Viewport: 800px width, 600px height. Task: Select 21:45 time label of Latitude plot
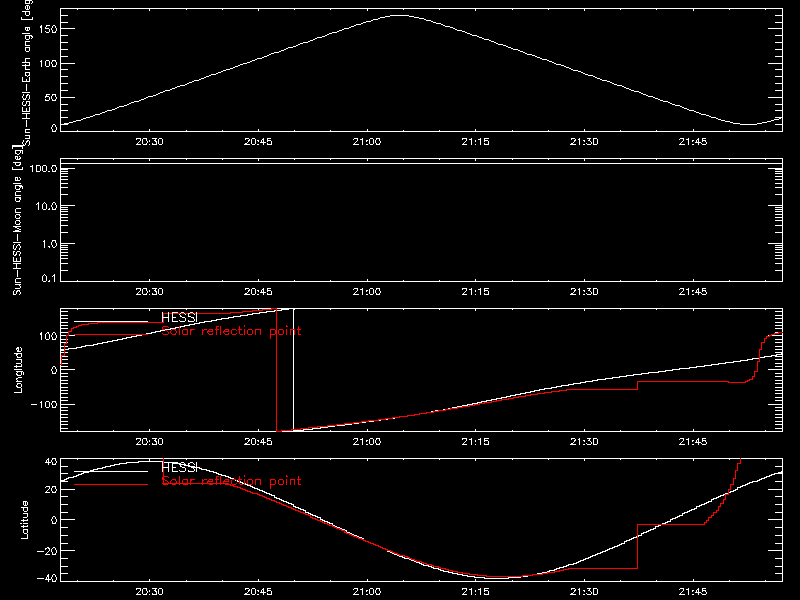(x=693, y=591)
